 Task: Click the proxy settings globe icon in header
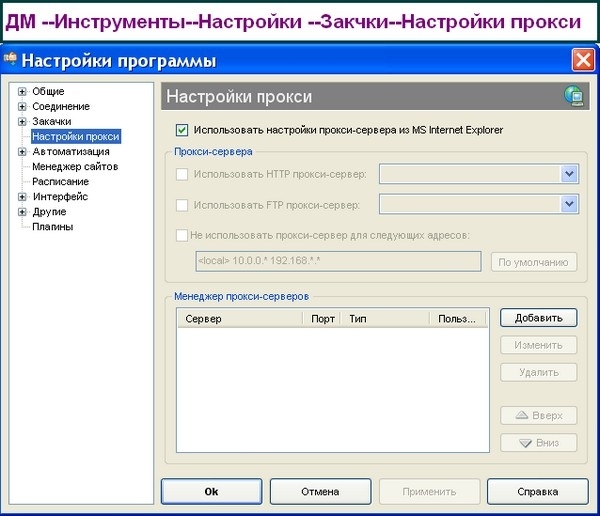573,96
